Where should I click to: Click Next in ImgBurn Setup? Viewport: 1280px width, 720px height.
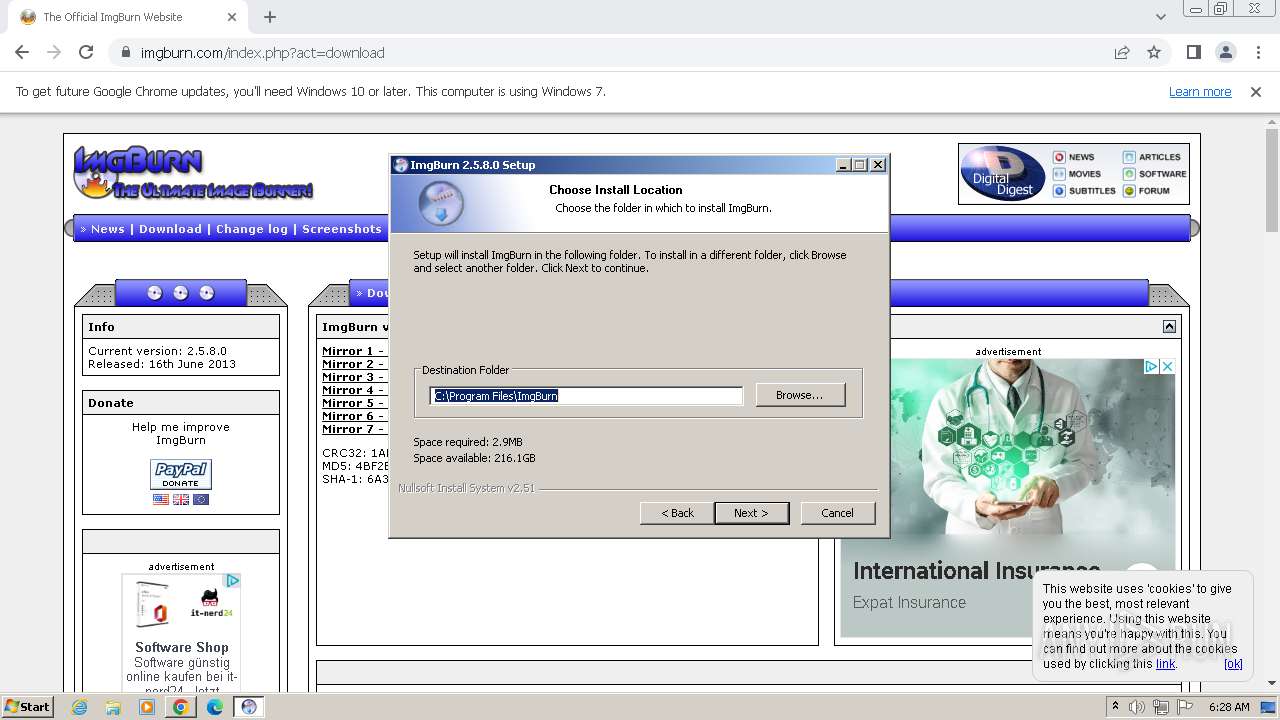coord(752,513)
